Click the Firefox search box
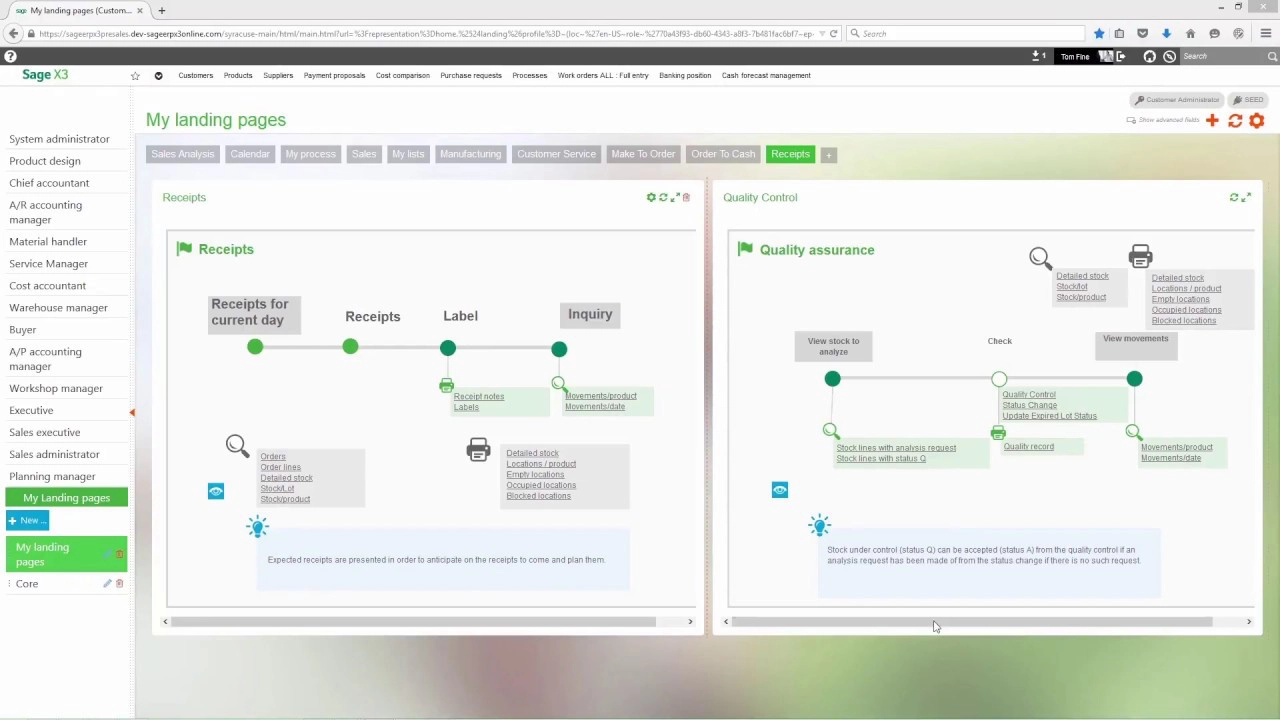This screenshot has width=1280, height=720. 966,34
